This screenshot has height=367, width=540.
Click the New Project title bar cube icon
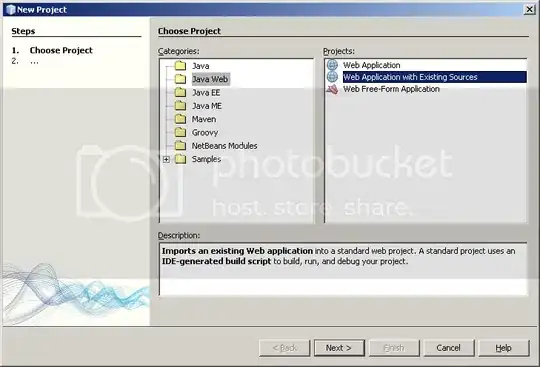(x=11, y=9)
